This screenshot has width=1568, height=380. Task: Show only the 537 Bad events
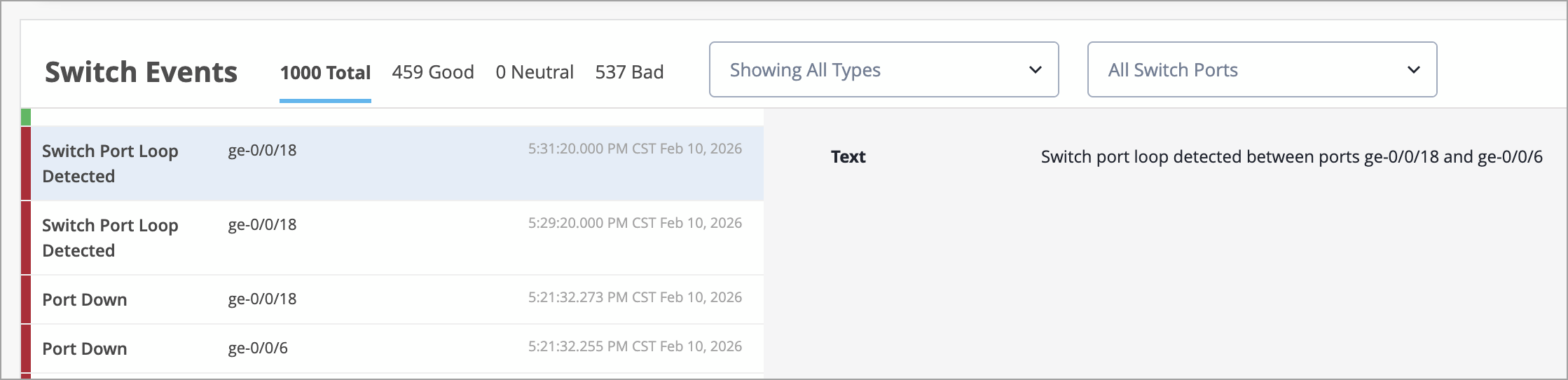(x=628, y=72)
